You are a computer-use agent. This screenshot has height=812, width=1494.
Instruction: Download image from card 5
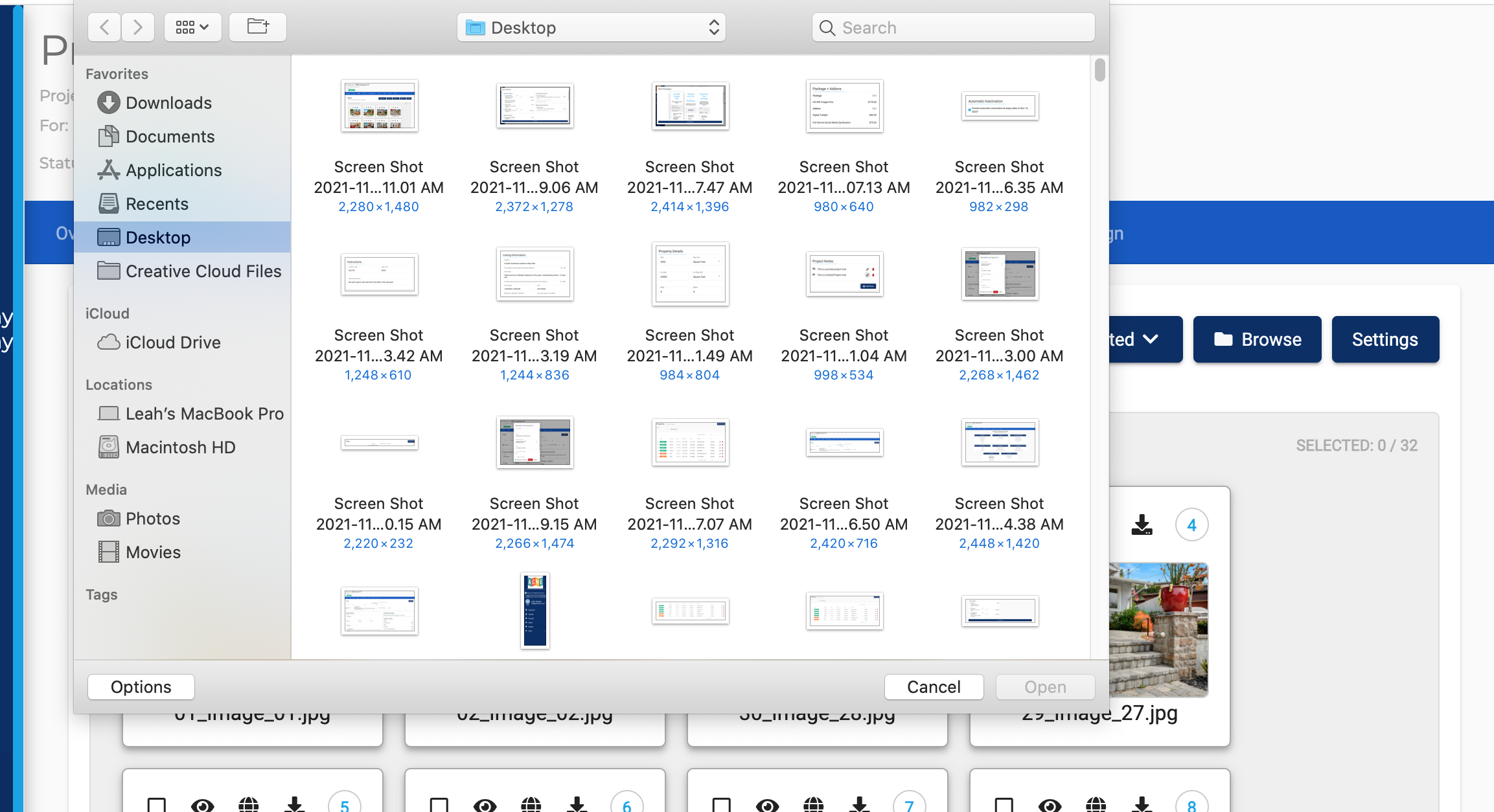[295, 805]
